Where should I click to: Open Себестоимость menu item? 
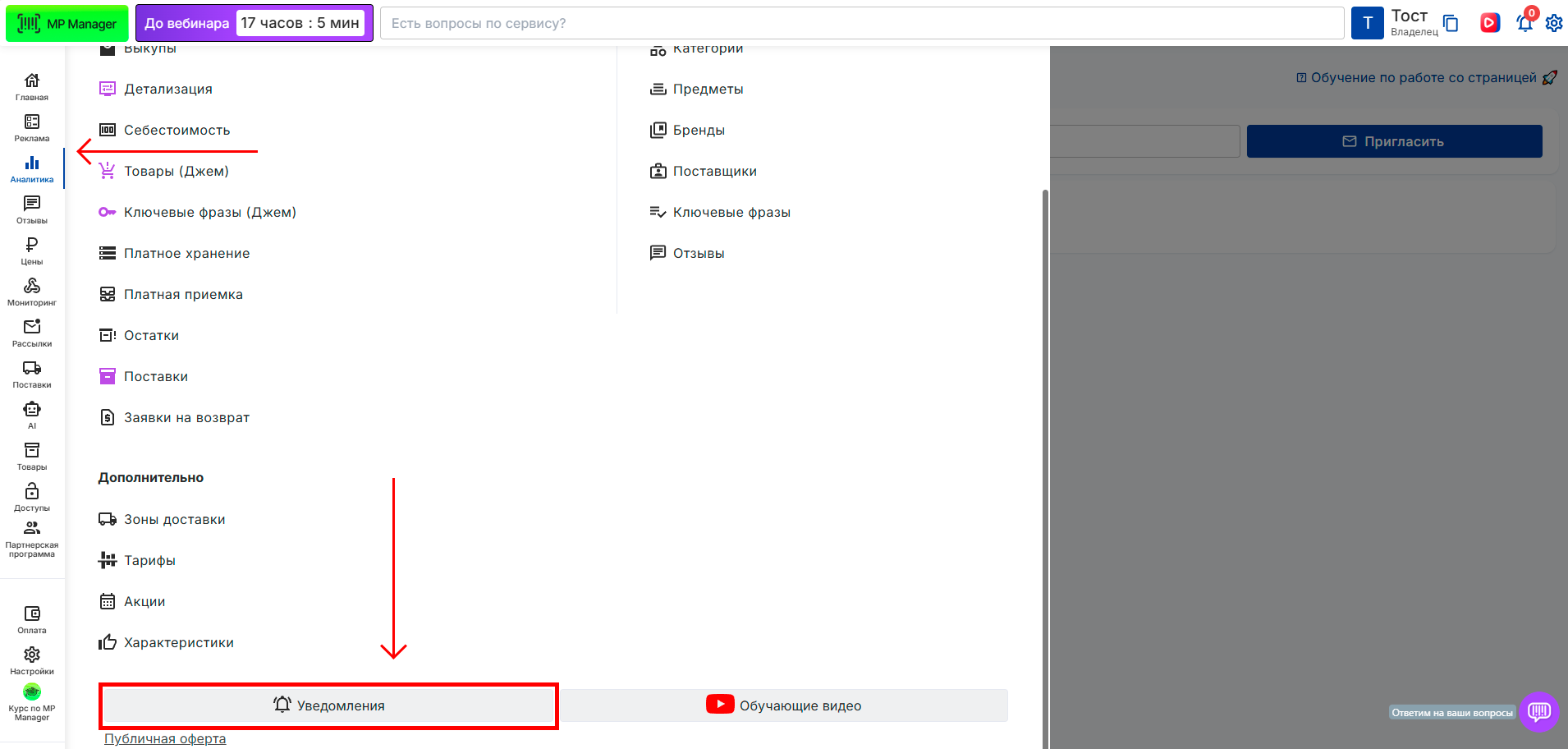pos(177,130)
